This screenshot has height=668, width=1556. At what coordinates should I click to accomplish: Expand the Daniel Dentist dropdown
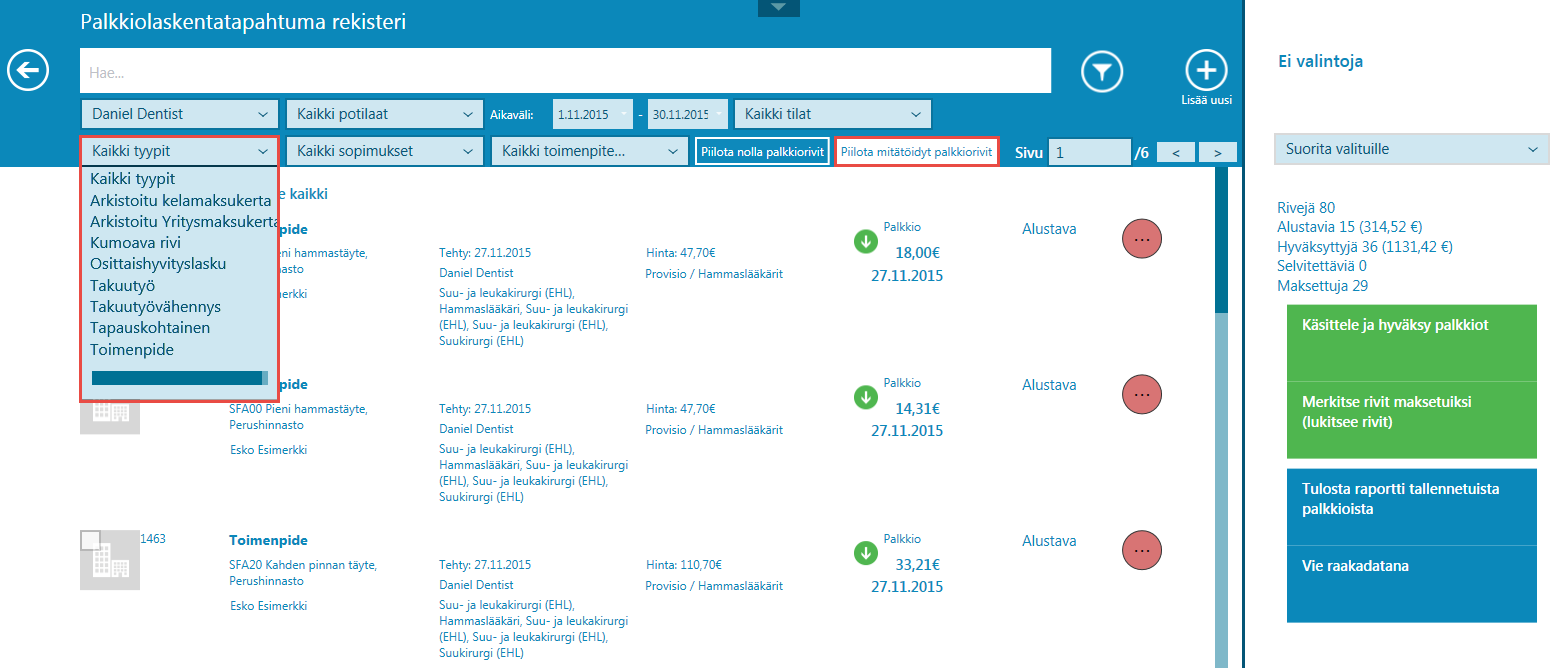179,114
